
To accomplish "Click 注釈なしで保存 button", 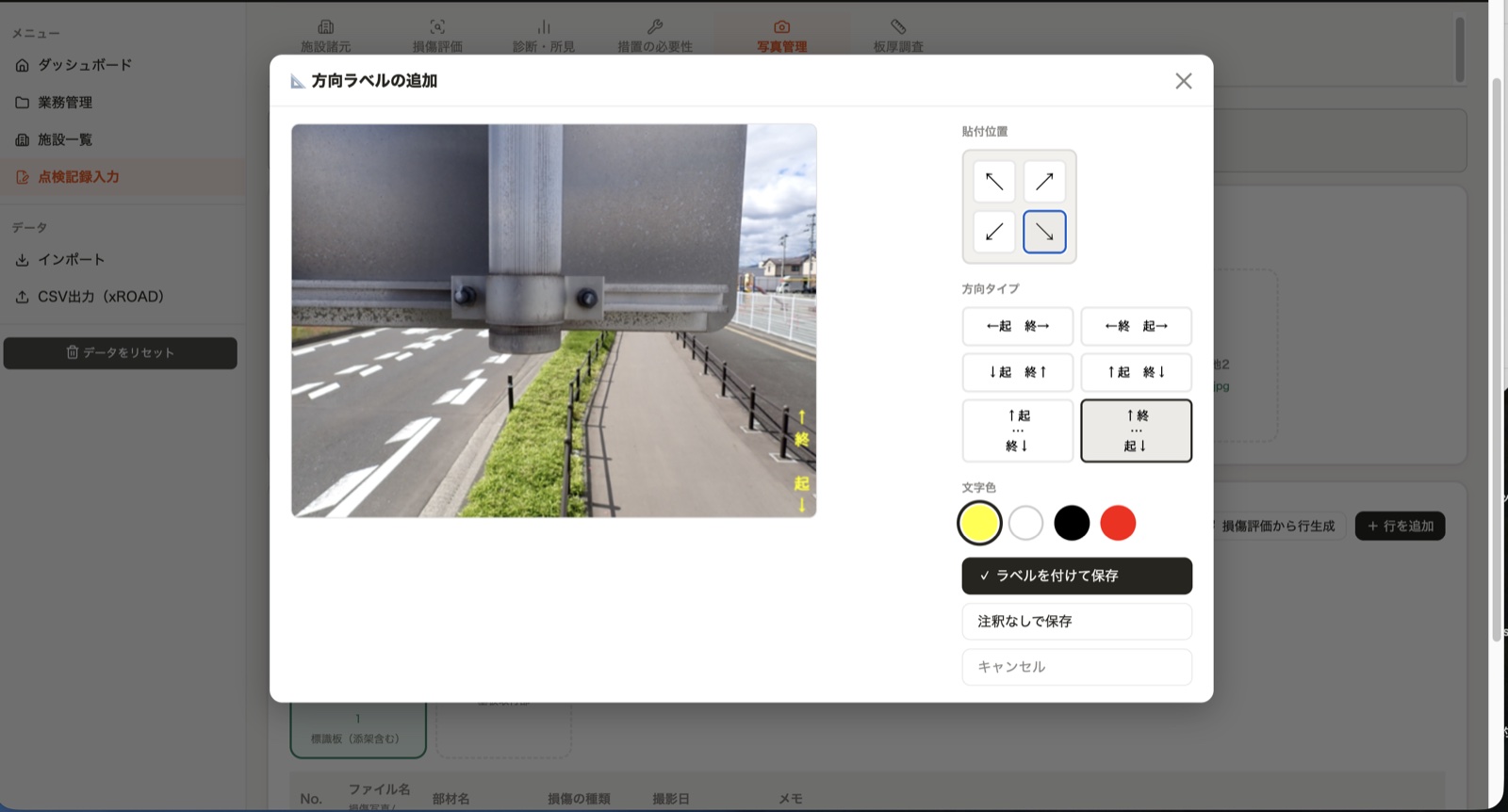I will coord(1076,622).
